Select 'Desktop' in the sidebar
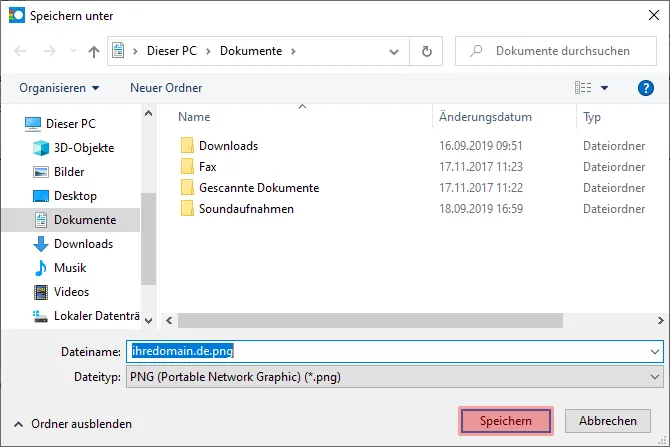This screenshot has width=670, height=447. click(75, 196)
